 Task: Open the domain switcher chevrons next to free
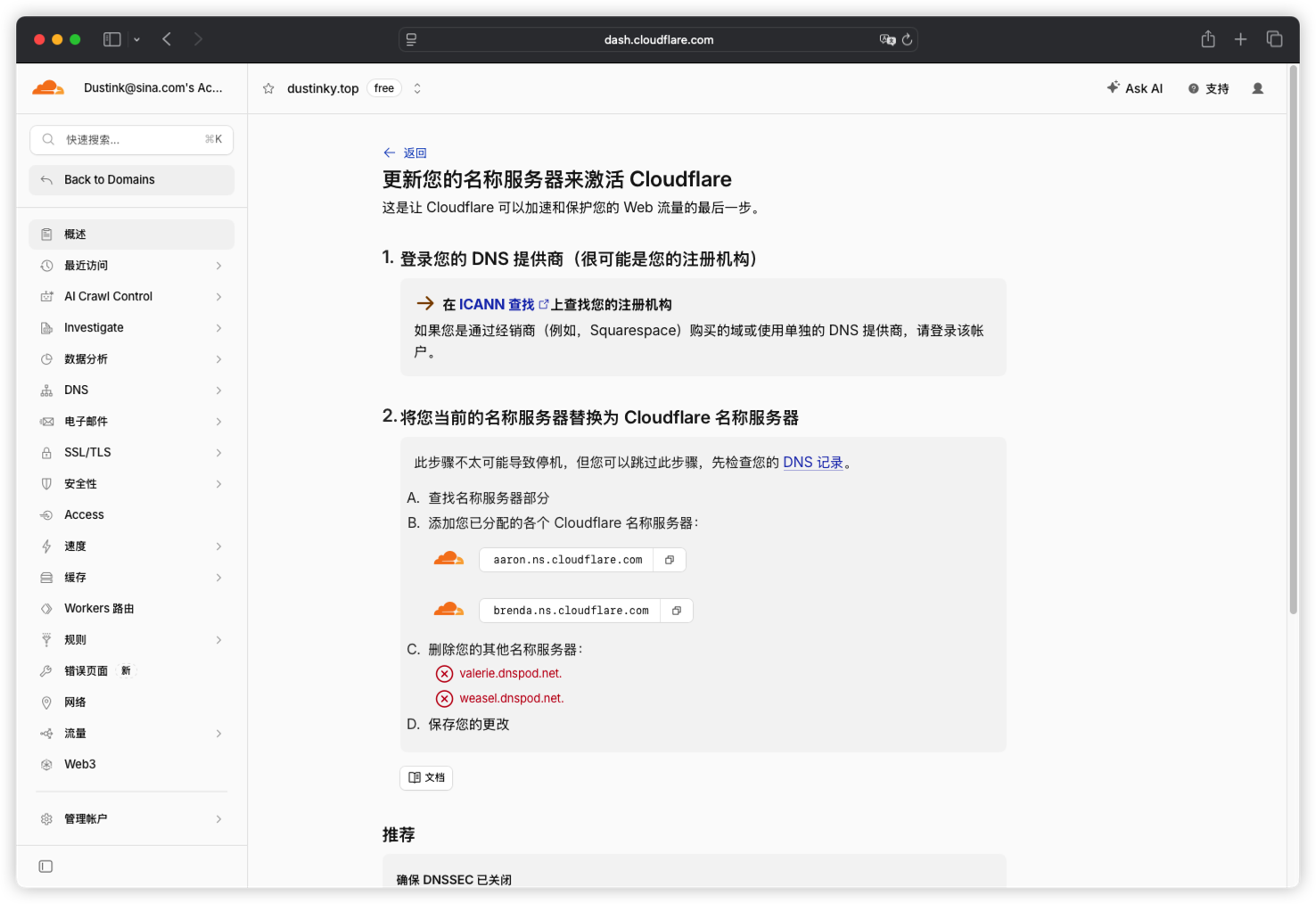coord(416,88)
